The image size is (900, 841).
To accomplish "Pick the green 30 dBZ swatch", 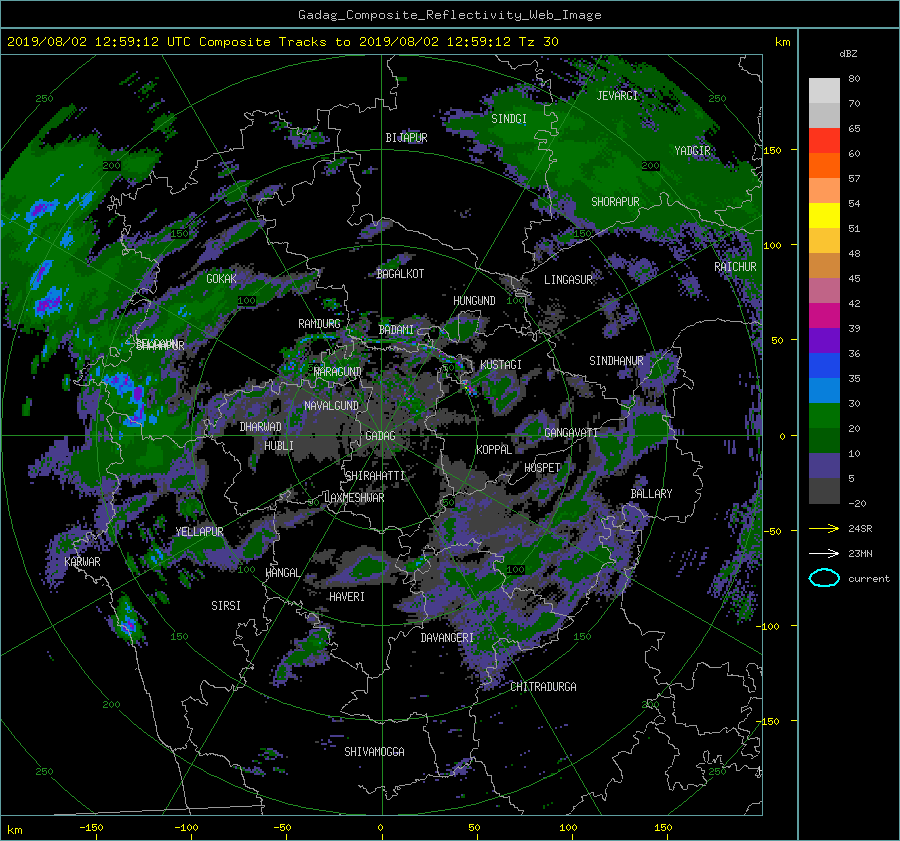I will pyautogui.click(x=824, y=416).
